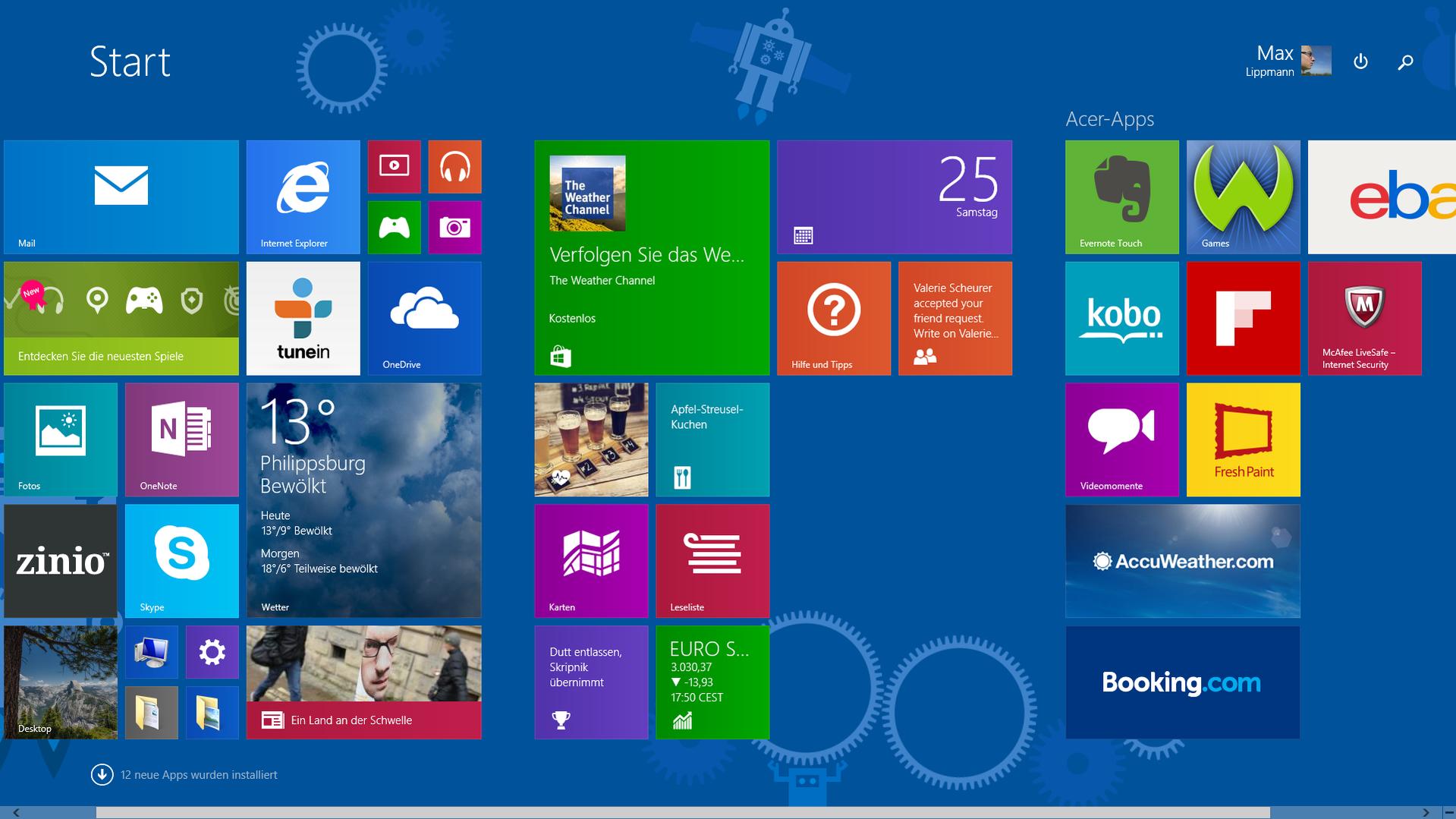The height and width of the screenshot is (819, 1456).
Task: Open the EURO S... finance tile
Action: coord(713,683)
